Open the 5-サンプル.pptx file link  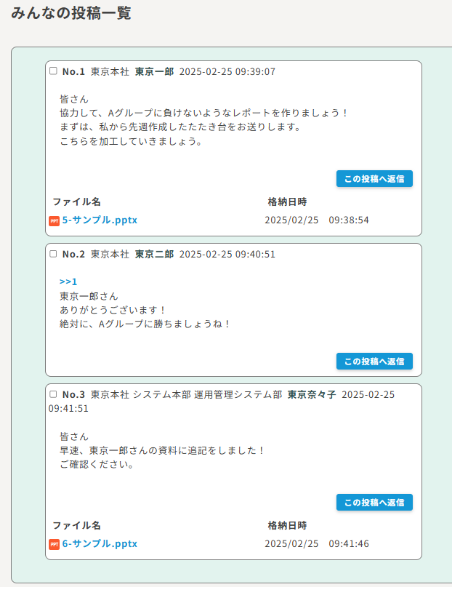pos(100,220)
